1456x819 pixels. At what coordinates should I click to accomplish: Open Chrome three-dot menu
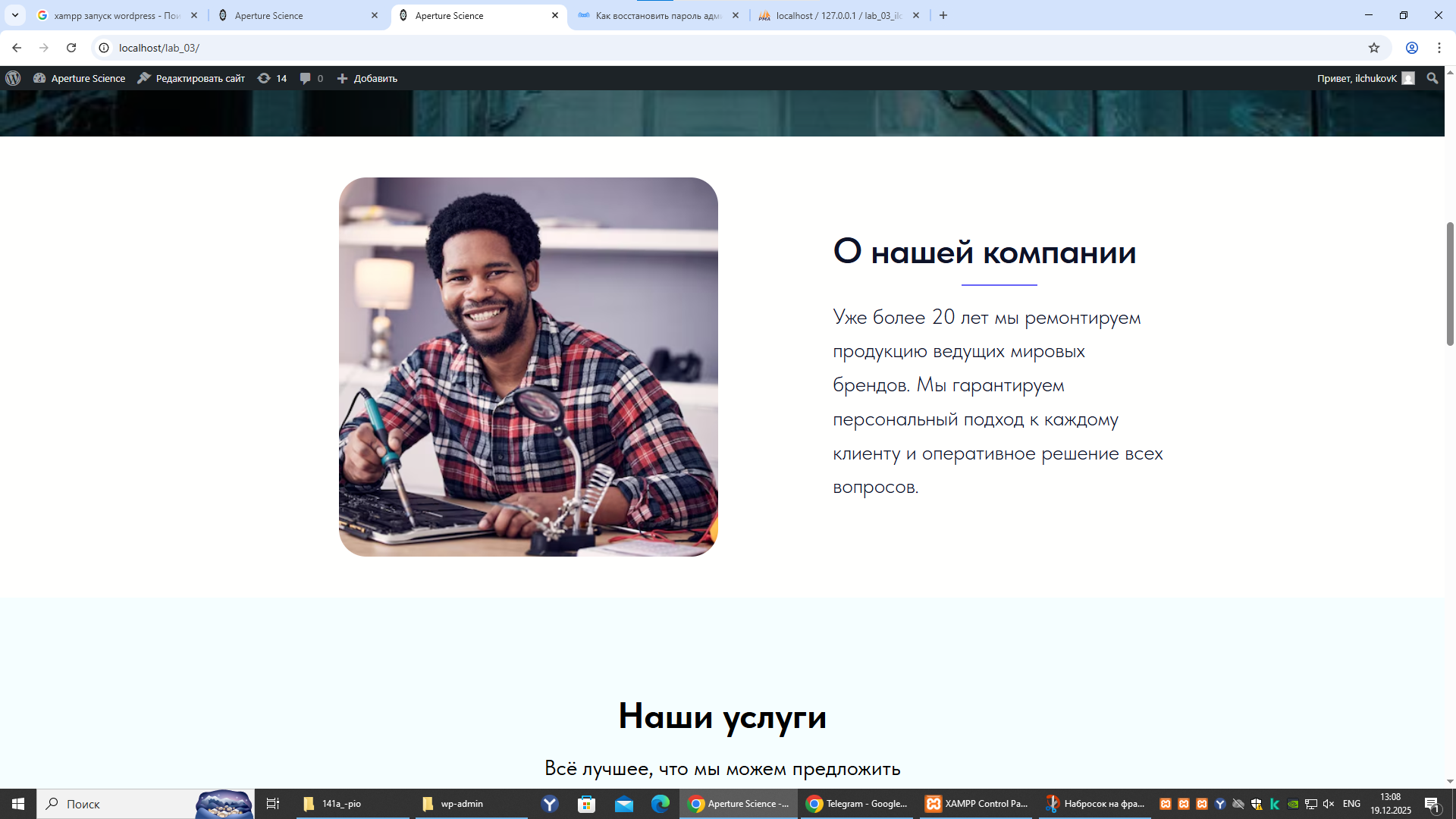click(x=1439, y=48)
